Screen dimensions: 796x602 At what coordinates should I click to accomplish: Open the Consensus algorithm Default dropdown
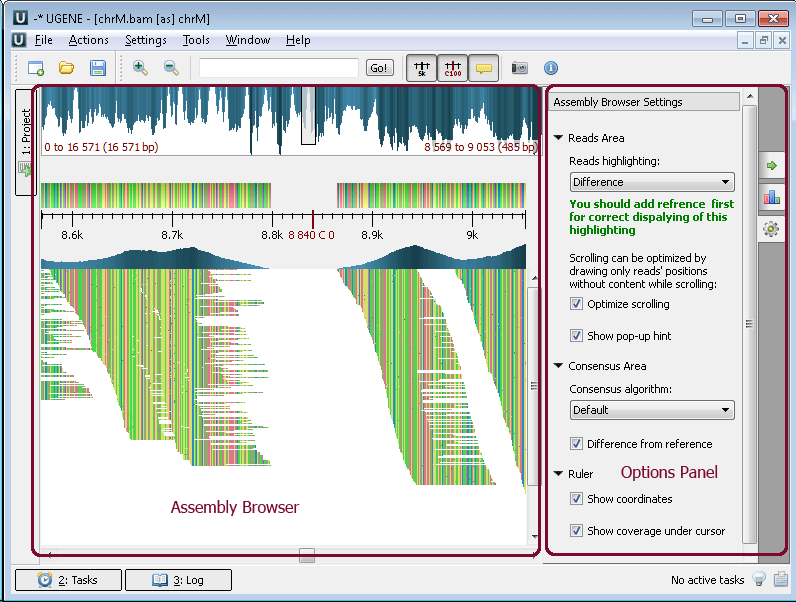652,410
